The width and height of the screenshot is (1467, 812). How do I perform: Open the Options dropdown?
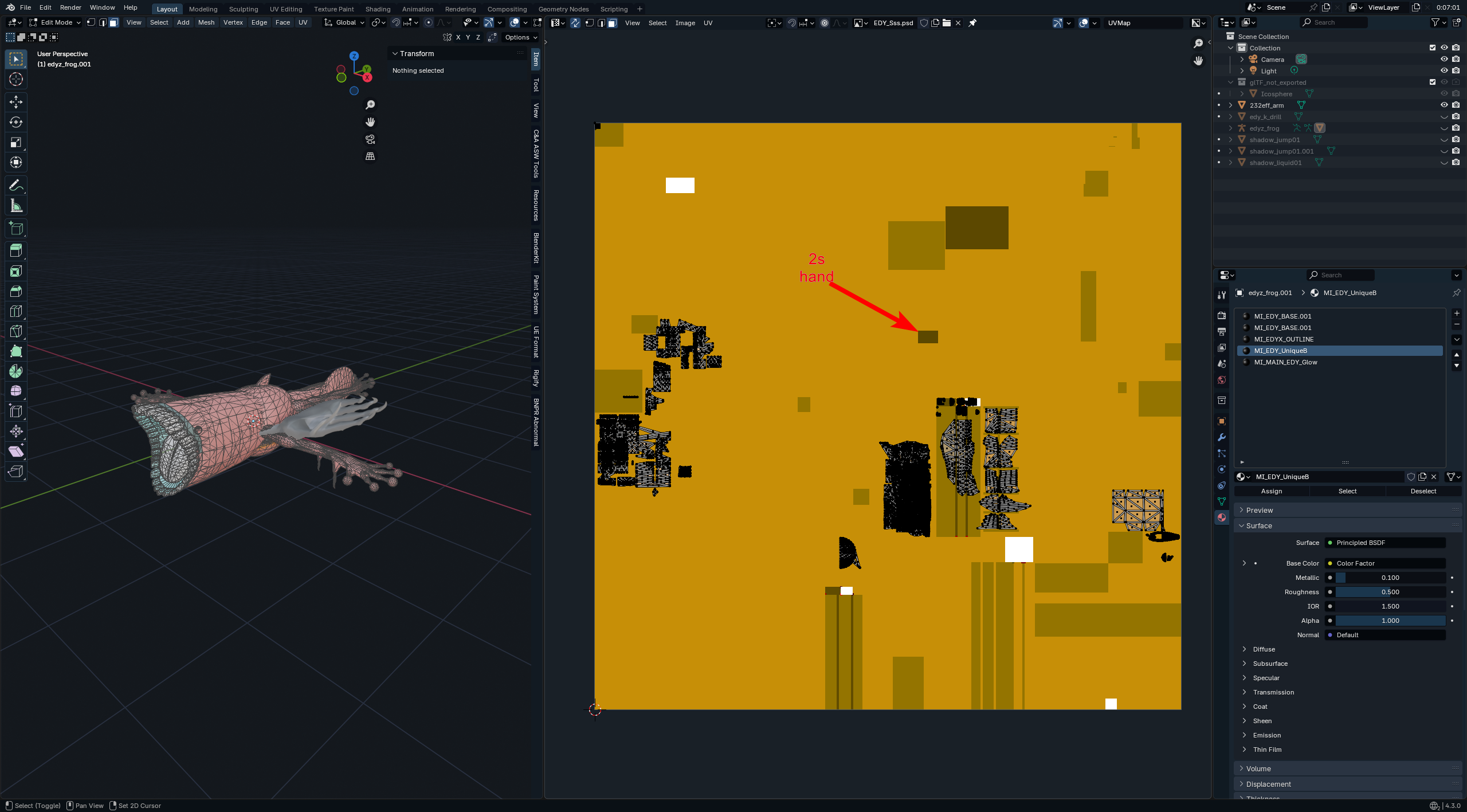521,37
